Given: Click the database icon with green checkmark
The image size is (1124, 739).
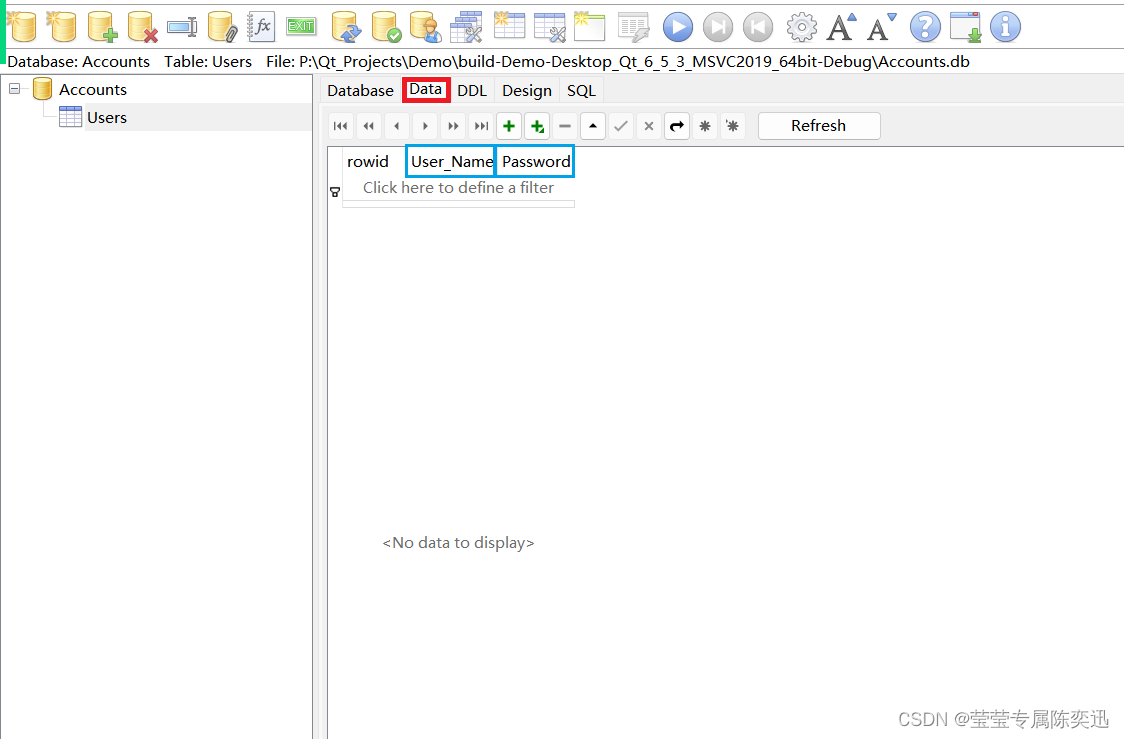Looking at the screenshot, I should click(x=386, y=27).
